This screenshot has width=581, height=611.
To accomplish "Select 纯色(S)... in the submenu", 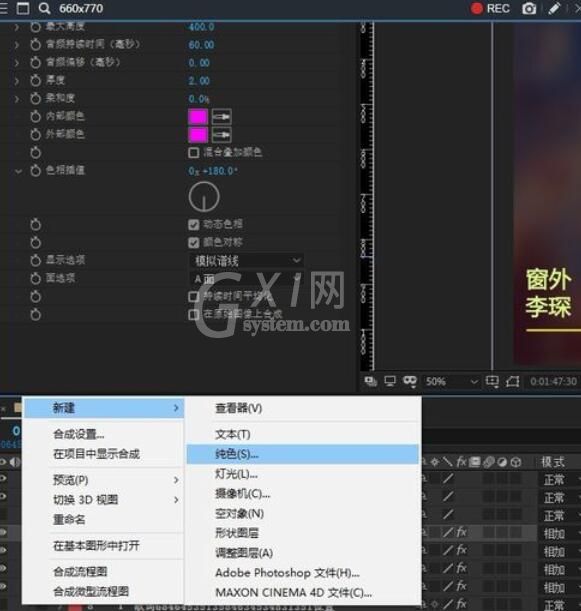I will tap(302, 454).
